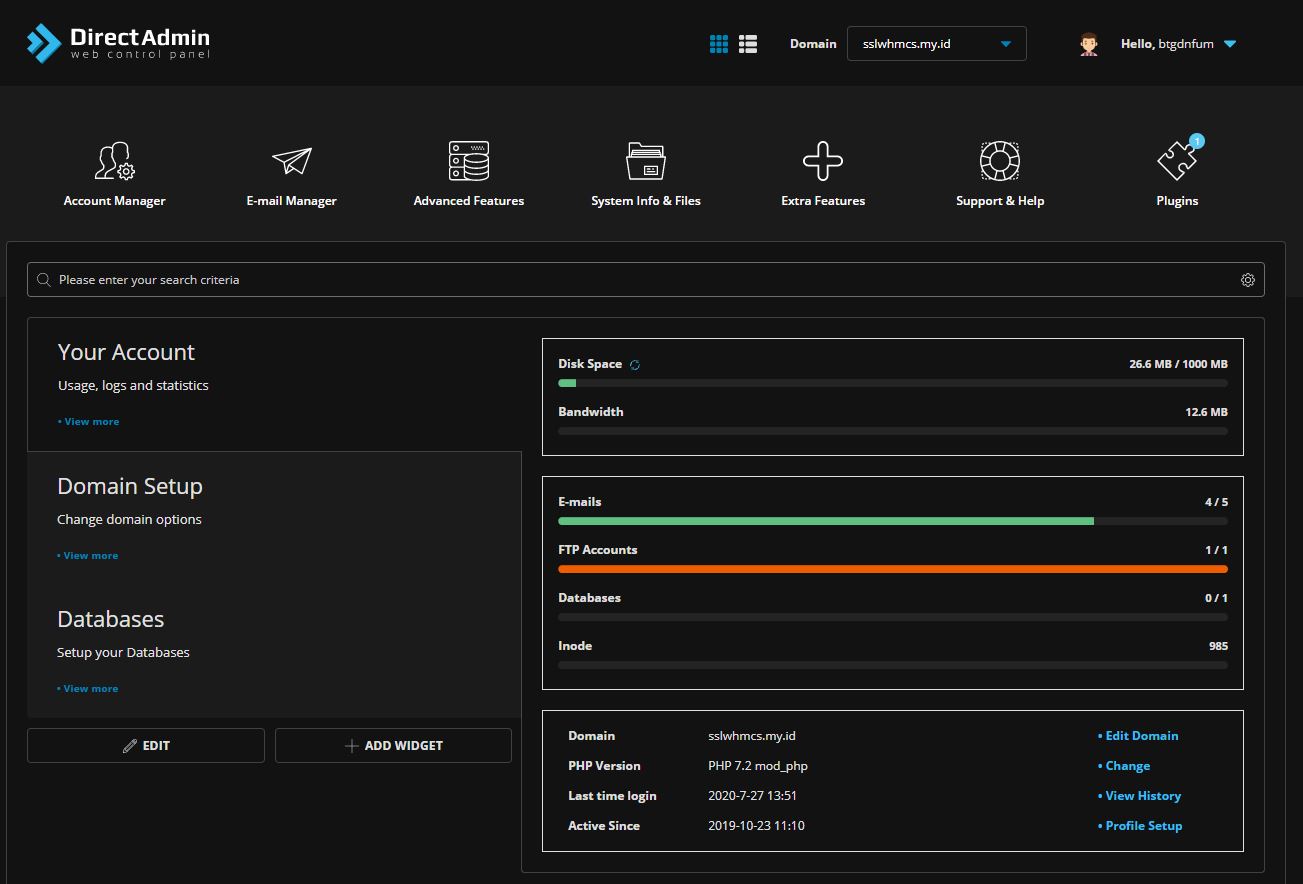
Task: Switch to list layout view
Action: point(748,44)
